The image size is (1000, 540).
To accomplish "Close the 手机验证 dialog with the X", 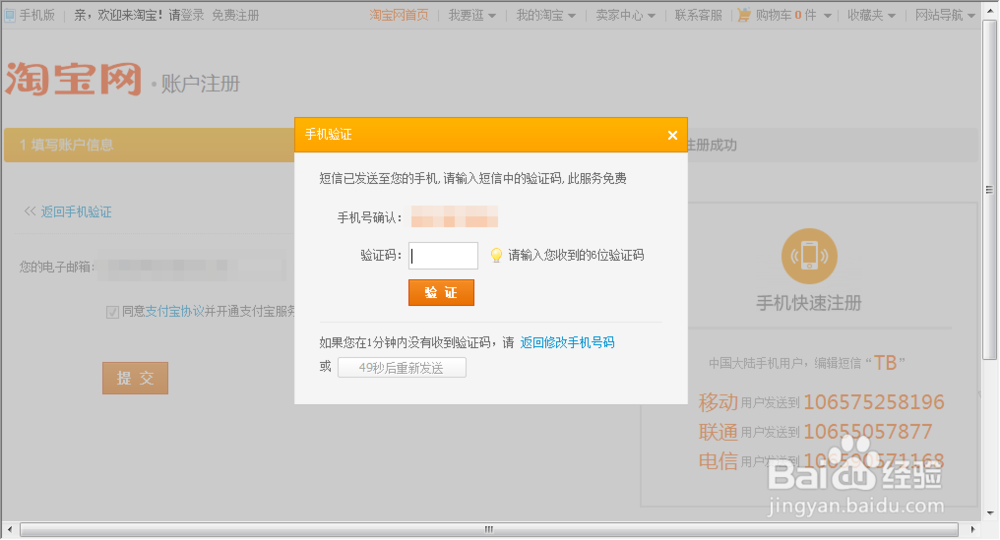I will pos(672,135).
